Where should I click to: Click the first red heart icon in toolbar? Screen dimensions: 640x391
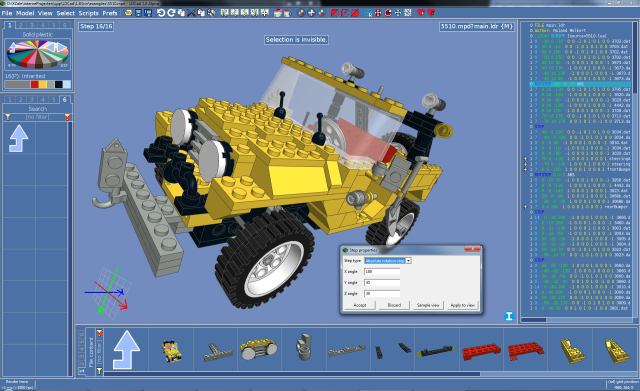tap(421, 13)
